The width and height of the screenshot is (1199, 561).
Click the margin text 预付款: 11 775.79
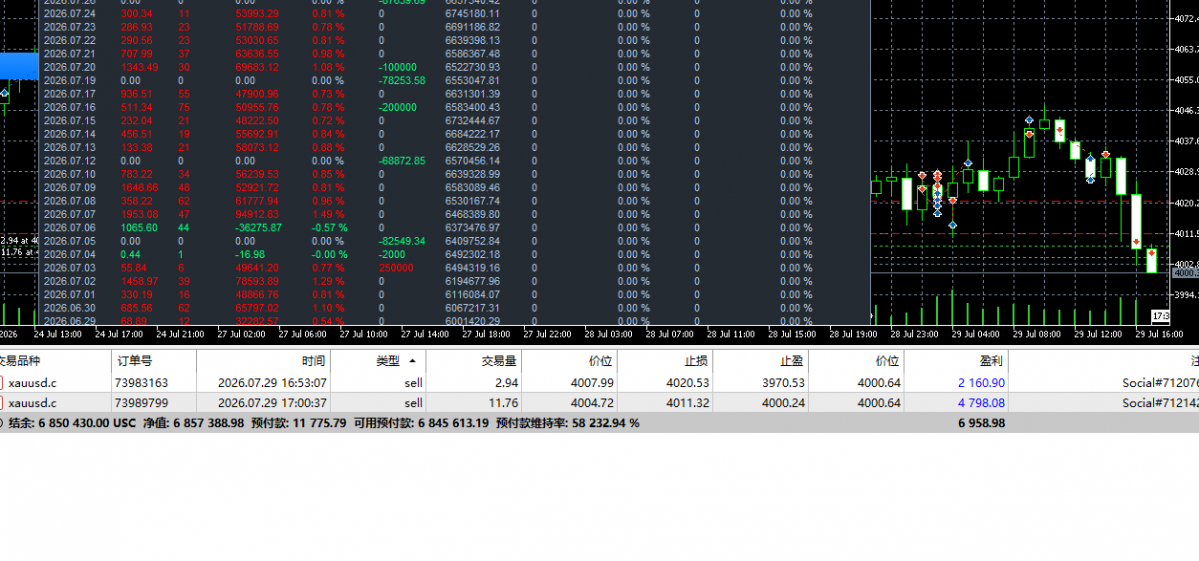[x=298, y=423]
